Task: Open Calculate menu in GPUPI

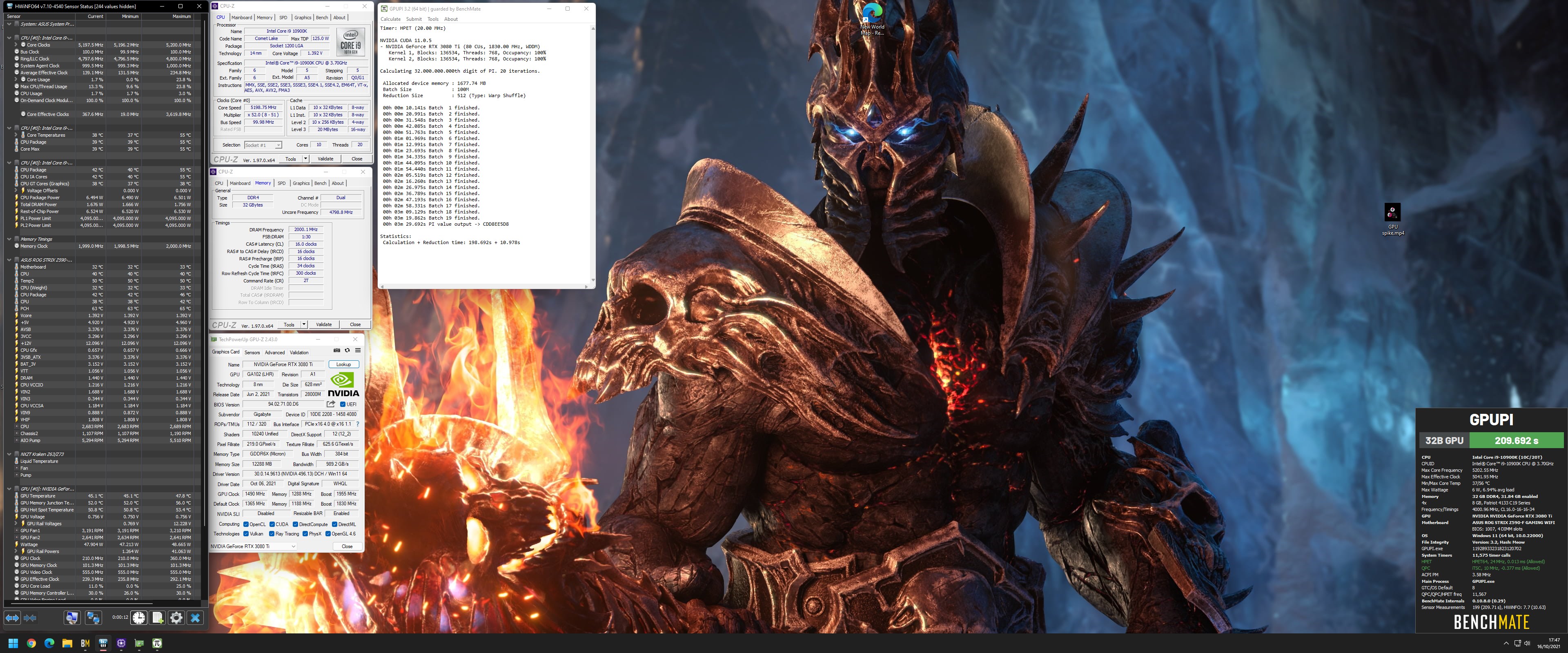Action: [x=391, y=19]
